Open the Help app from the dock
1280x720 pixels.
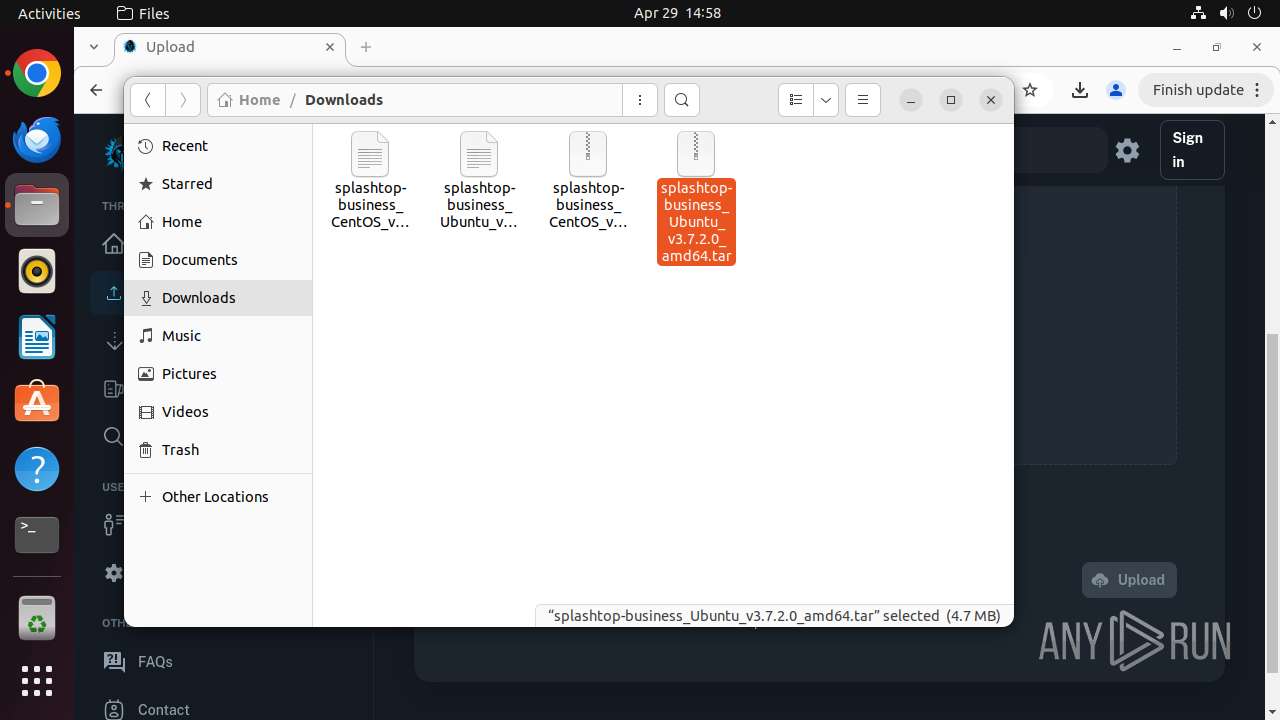[37, 469]
